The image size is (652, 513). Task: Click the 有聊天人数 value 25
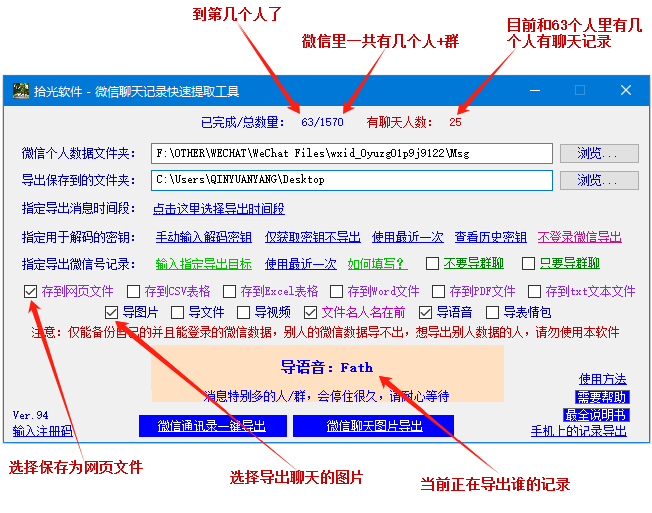click(x=455, y=122)
